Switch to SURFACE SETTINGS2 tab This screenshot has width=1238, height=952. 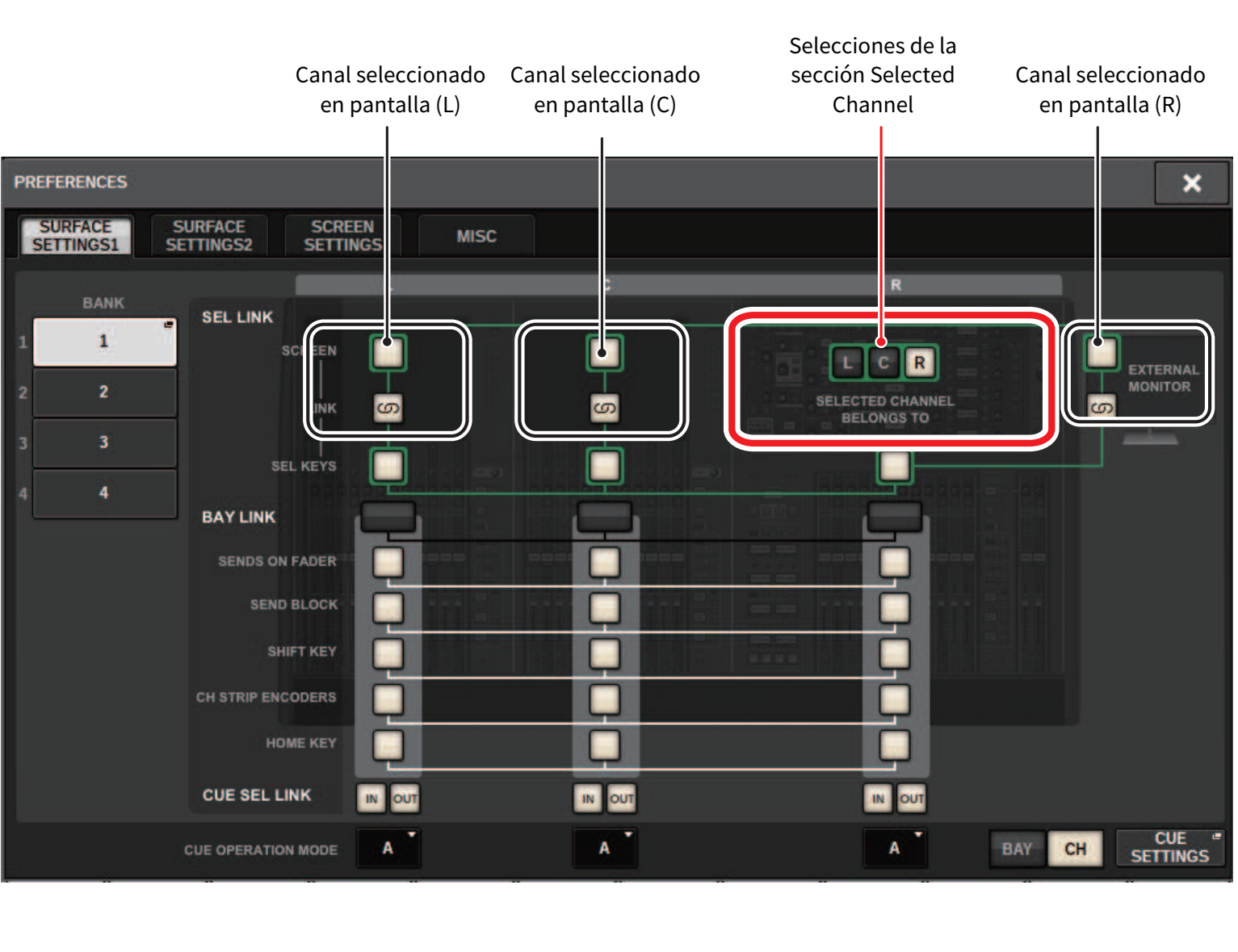click(x=209, y=236)
